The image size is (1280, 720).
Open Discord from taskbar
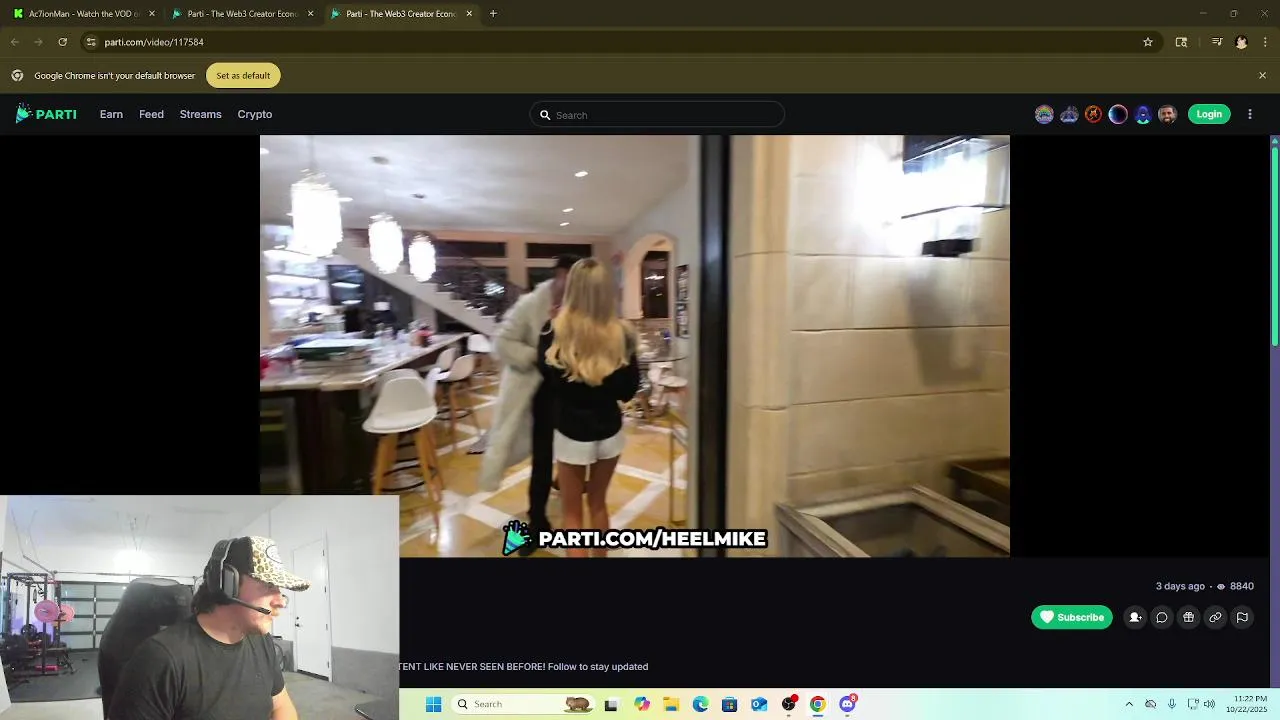(x=848, y=704)
